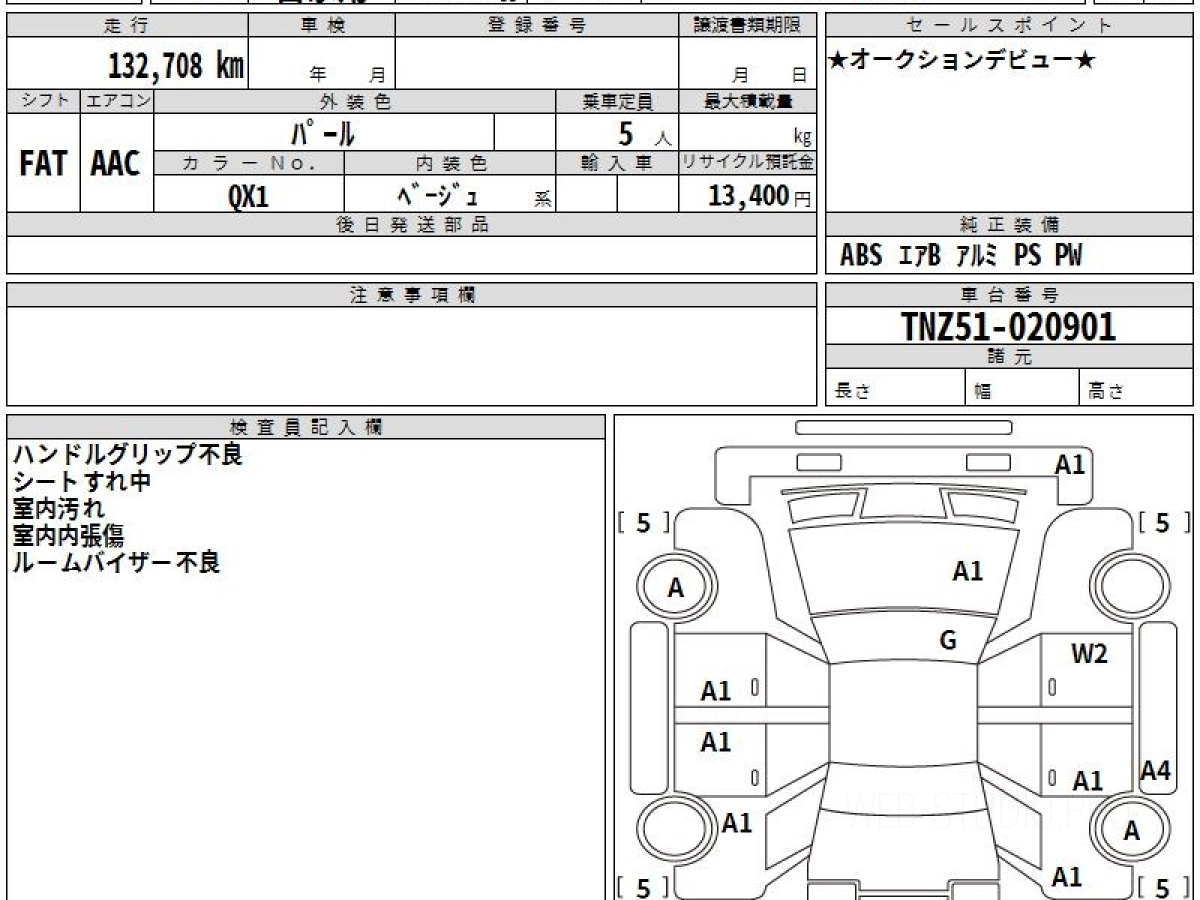
Task: Click the カラーNo. header cell
Action: [x=249, y=163]
